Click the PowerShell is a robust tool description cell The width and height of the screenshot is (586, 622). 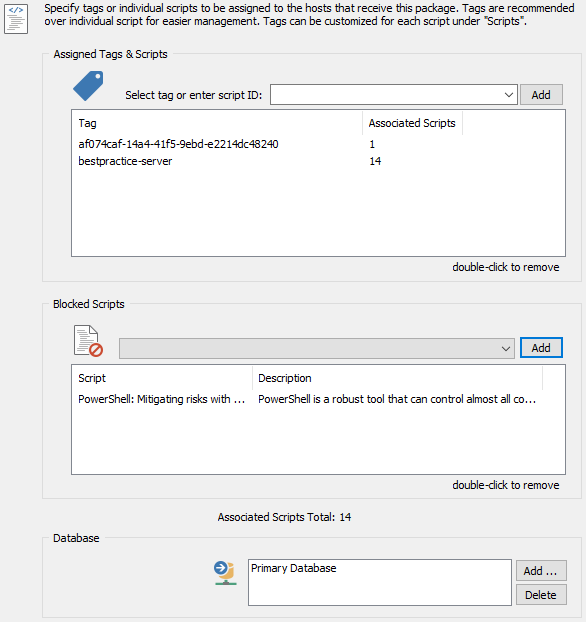pyautogui.click(x=397, y=399)
